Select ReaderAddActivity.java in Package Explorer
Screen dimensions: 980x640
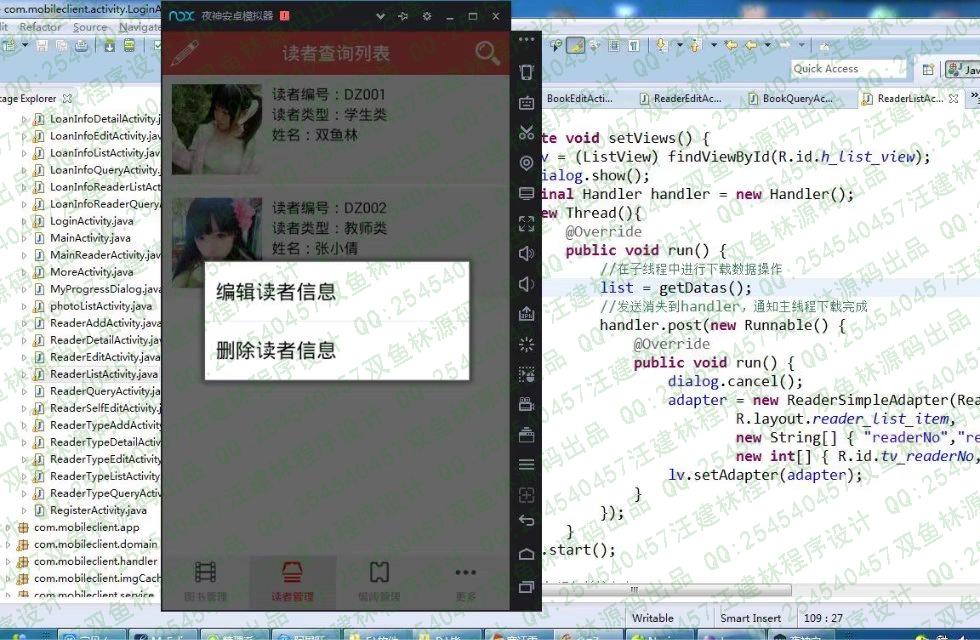coord(105,323)
